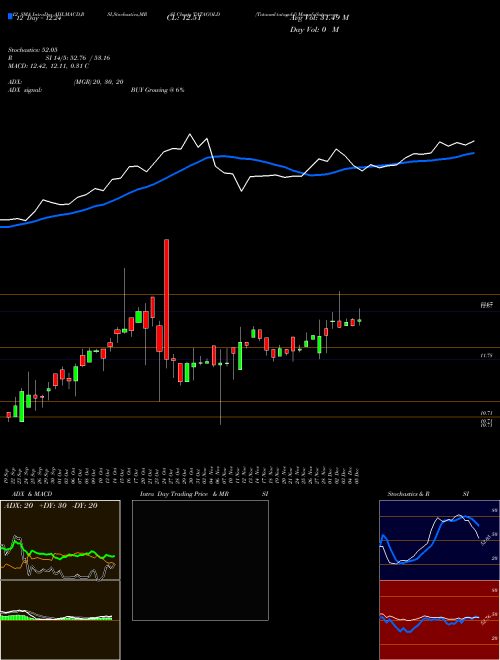Image resolution: width=500 pixels, height=660 pixels.
Task: Click the tallest red candlestick on the price chart
Action: pos(167,299)
